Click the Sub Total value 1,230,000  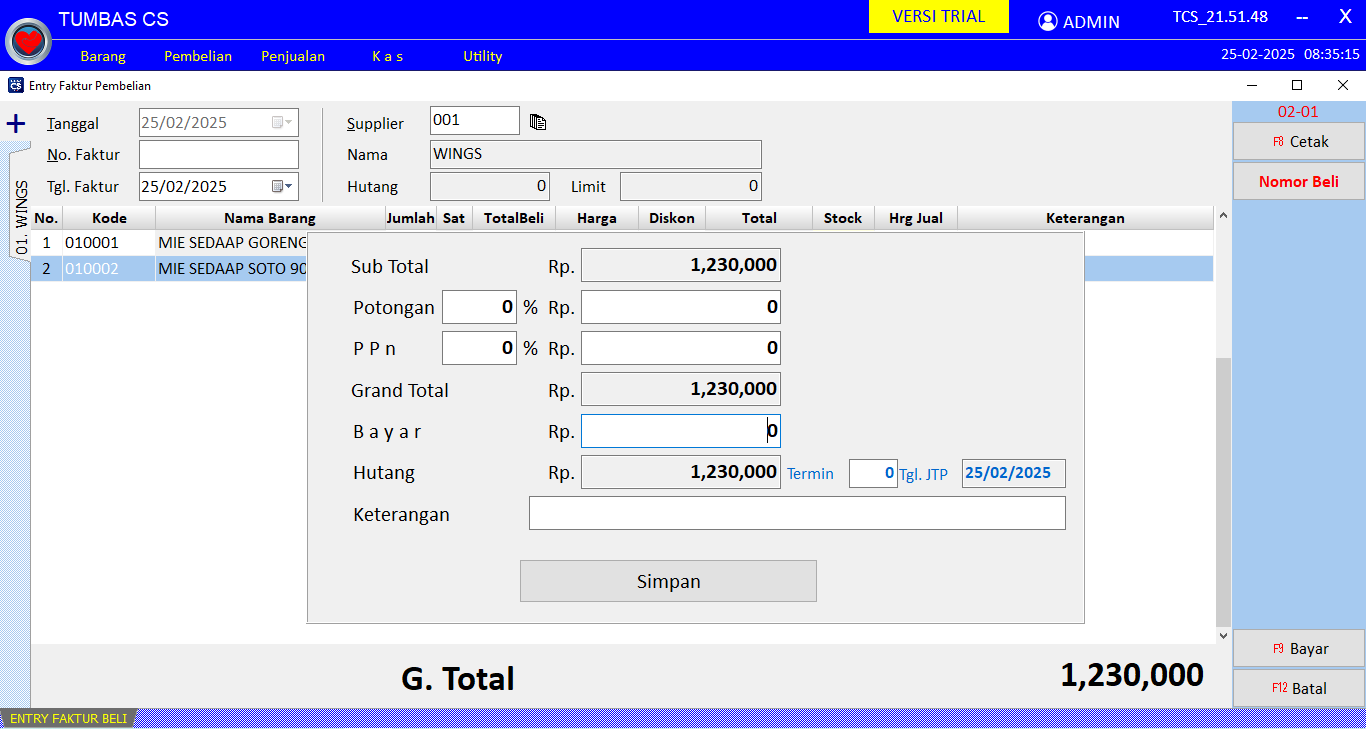680,265
